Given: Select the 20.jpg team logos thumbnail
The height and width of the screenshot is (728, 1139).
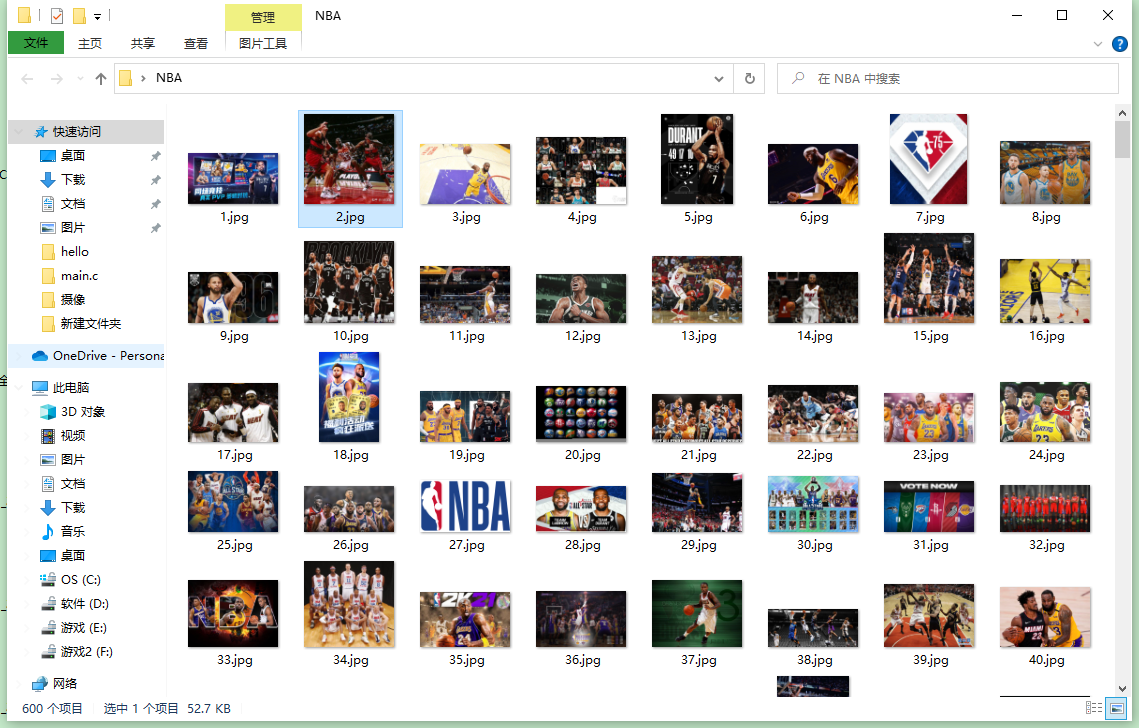Looking at the screenshot, I should pyautogui.click(x=581, y=413).
